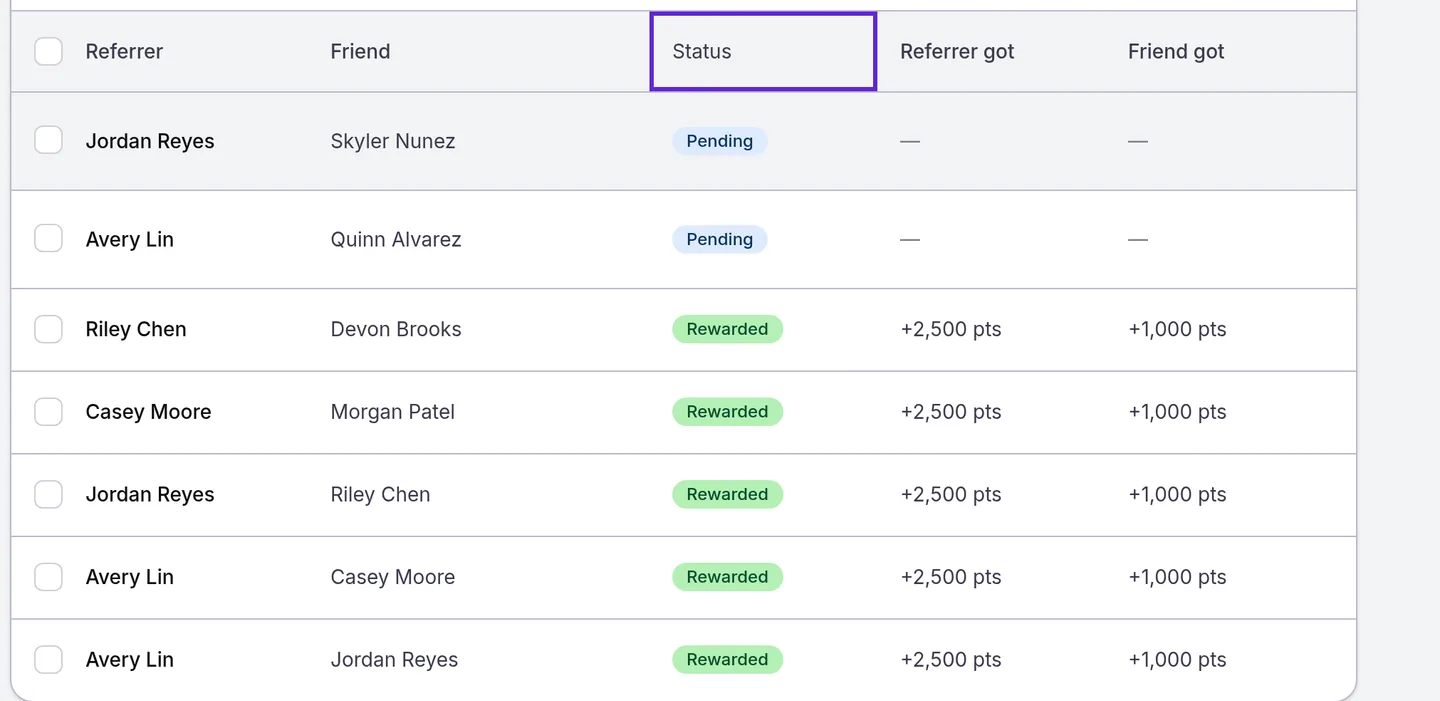The image size is (1440, 701).
Task: Select checkbox for Jordan Reyes referring Riley Chen
Action: [x=48, y=494]
